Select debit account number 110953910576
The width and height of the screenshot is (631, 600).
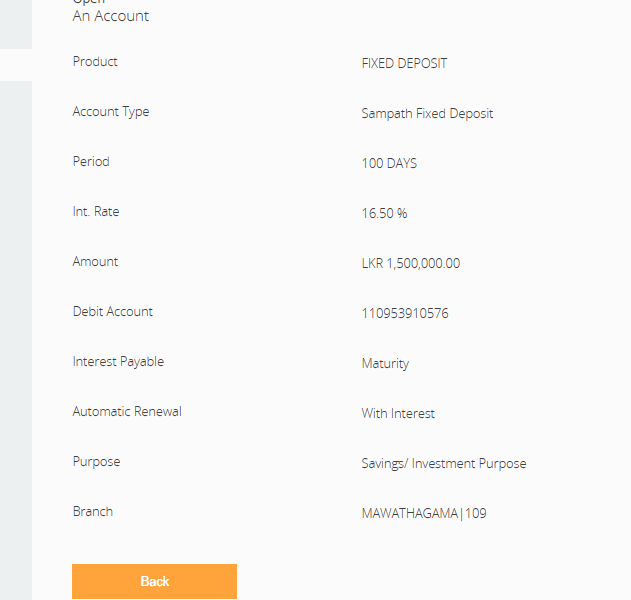405,313
